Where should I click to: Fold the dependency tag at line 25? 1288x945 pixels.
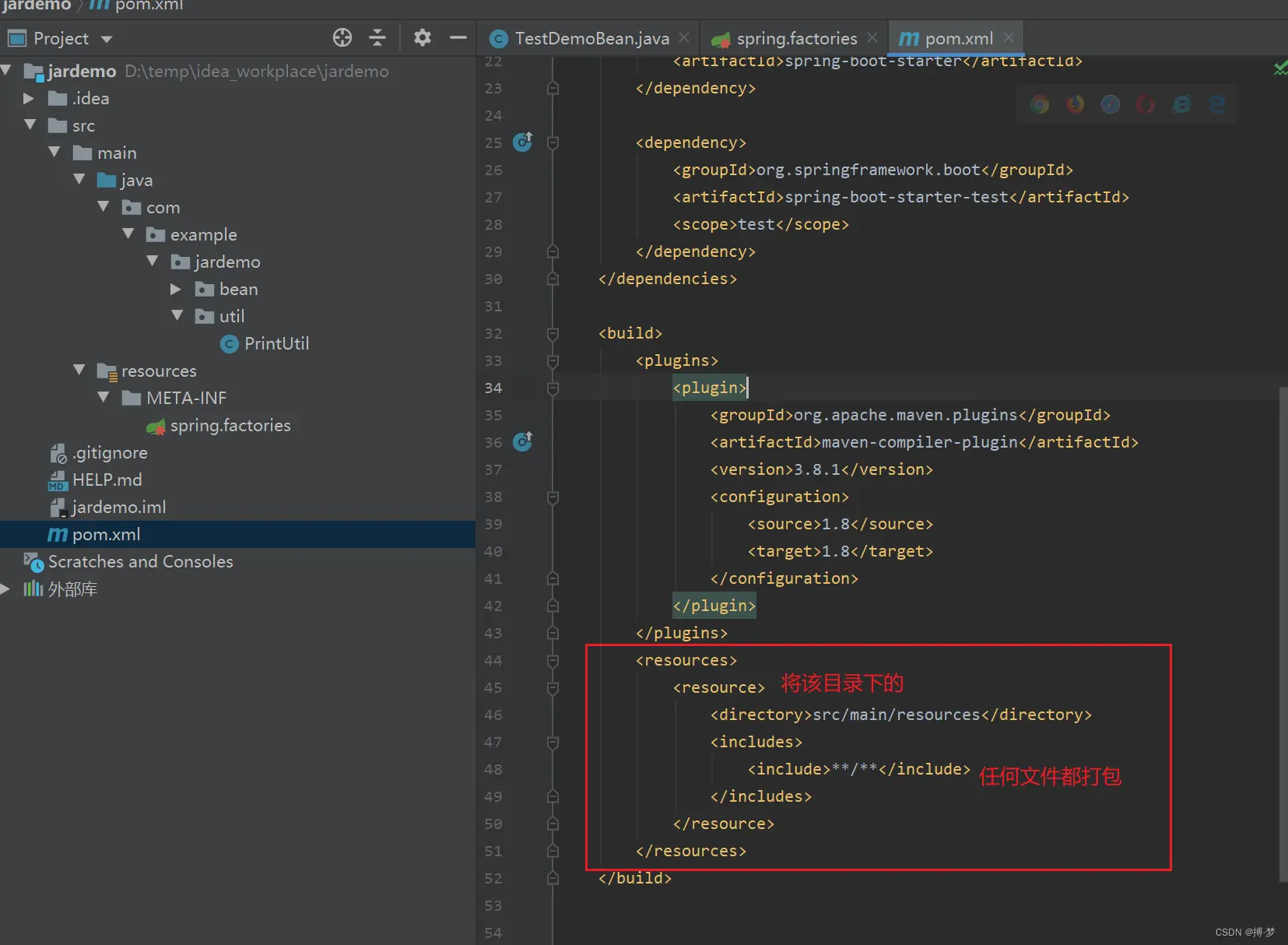[x=553, y=142]
